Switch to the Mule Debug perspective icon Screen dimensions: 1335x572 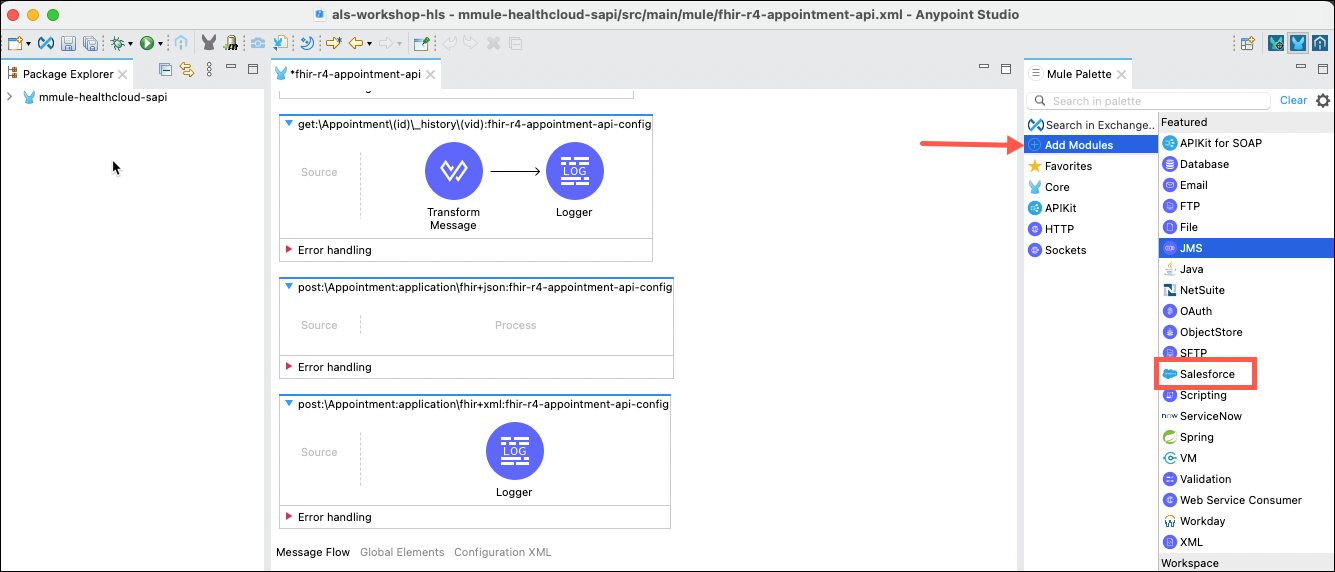[1276, 43]
